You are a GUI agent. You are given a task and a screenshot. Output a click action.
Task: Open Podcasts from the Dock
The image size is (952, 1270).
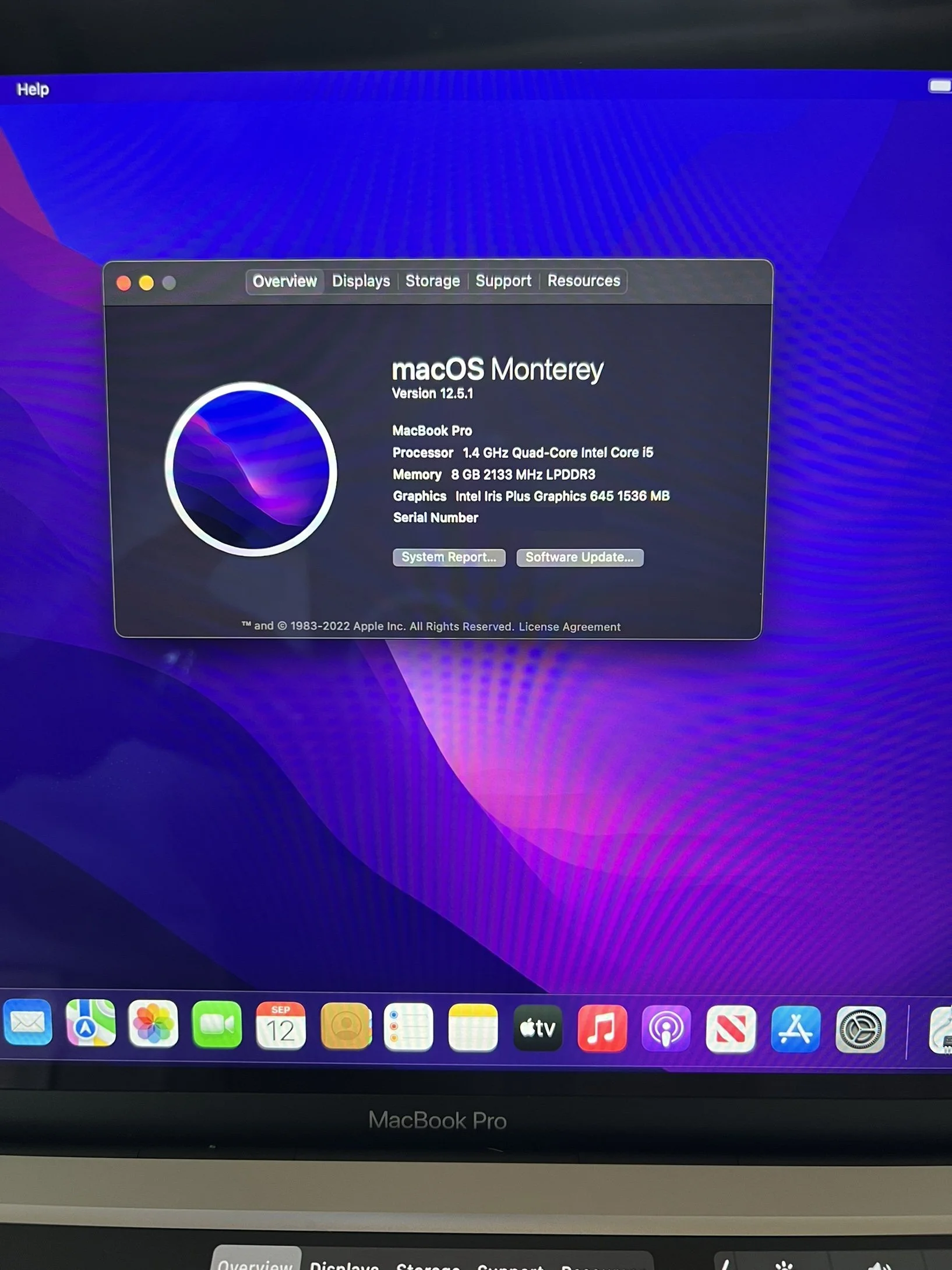[666, 1030]
